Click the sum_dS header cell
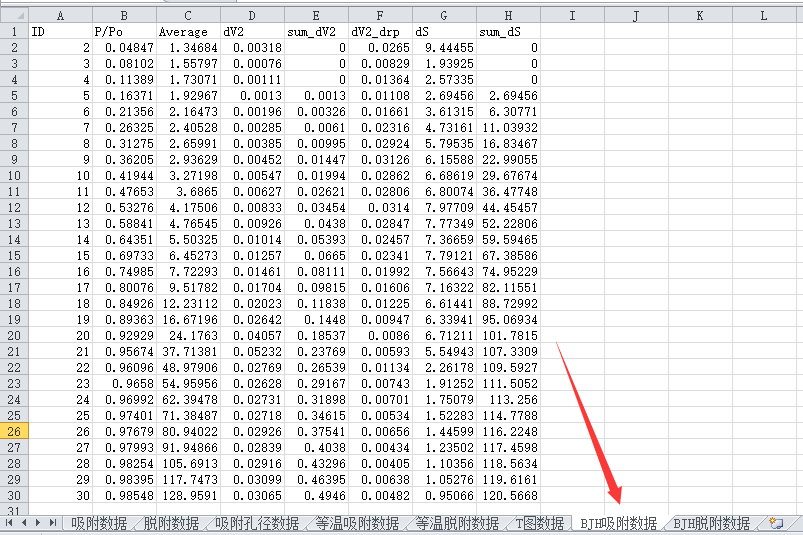The width and height of the screenshot is (803, 535). [x=509, y=32]
